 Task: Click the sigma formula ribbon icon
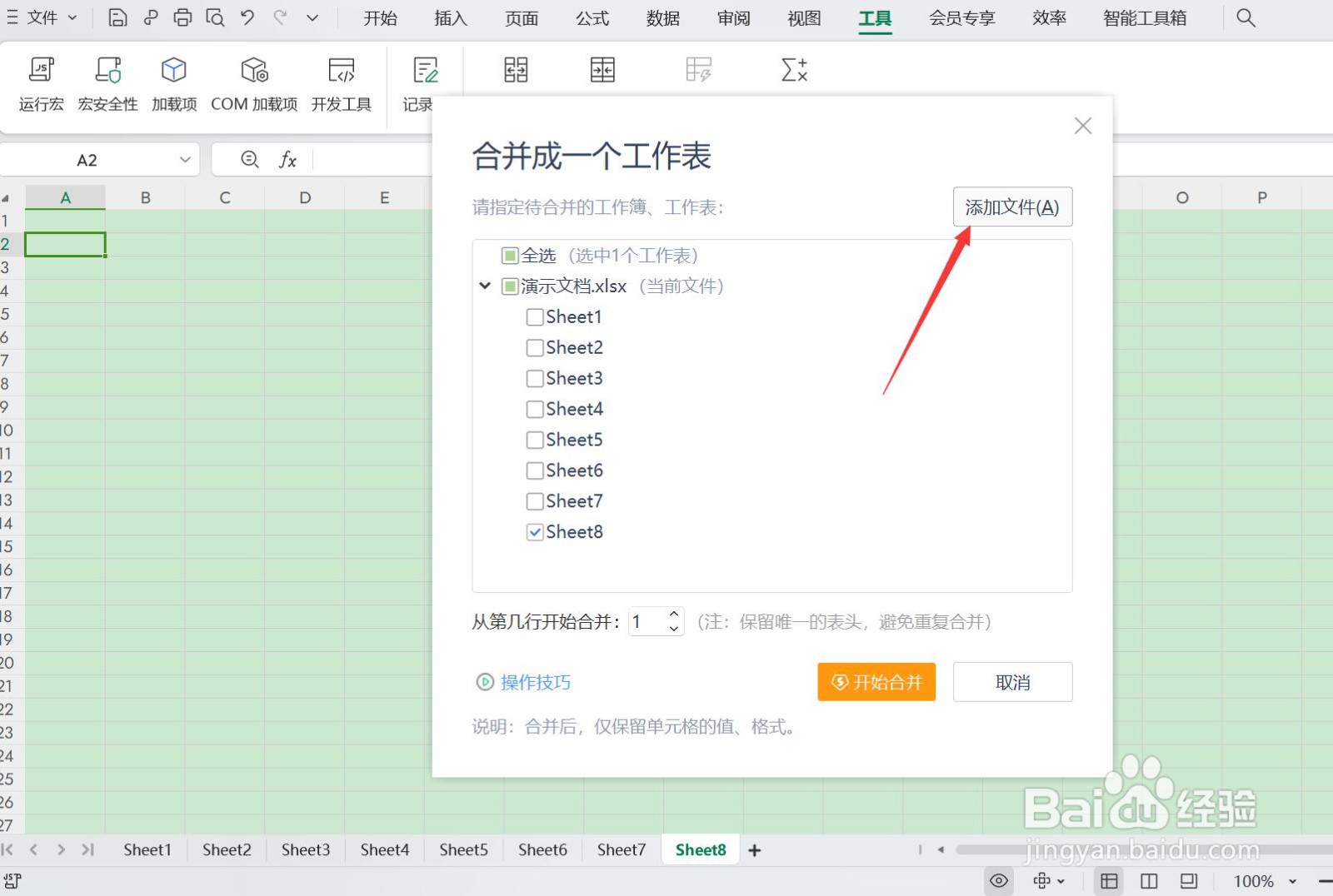(x=795, y=70)
